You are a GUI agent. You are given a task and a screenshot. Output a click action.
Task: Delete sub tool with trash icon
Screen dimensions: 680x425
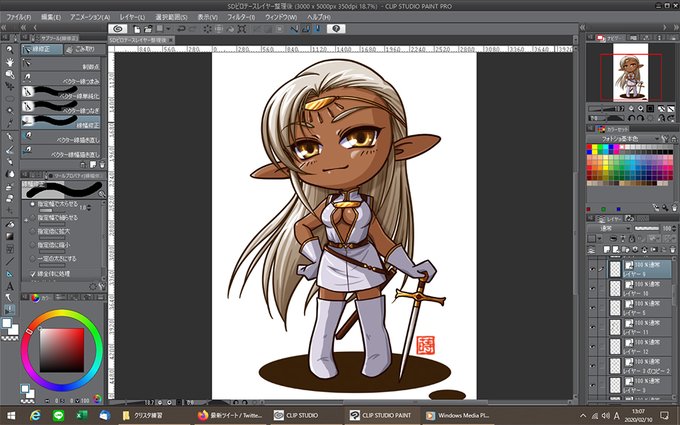click(x=102, y=164)
